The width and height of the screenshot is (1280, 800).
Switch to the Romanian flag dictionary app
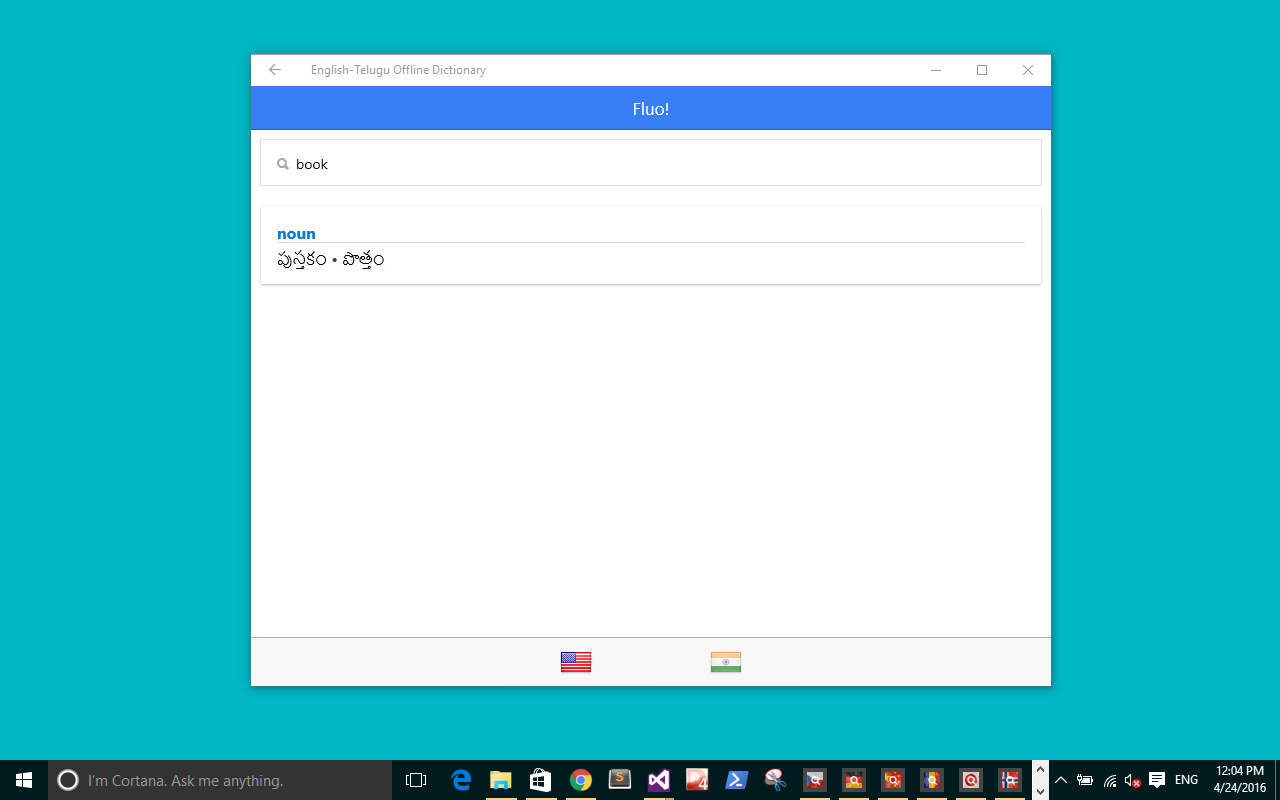coord(932,780)
